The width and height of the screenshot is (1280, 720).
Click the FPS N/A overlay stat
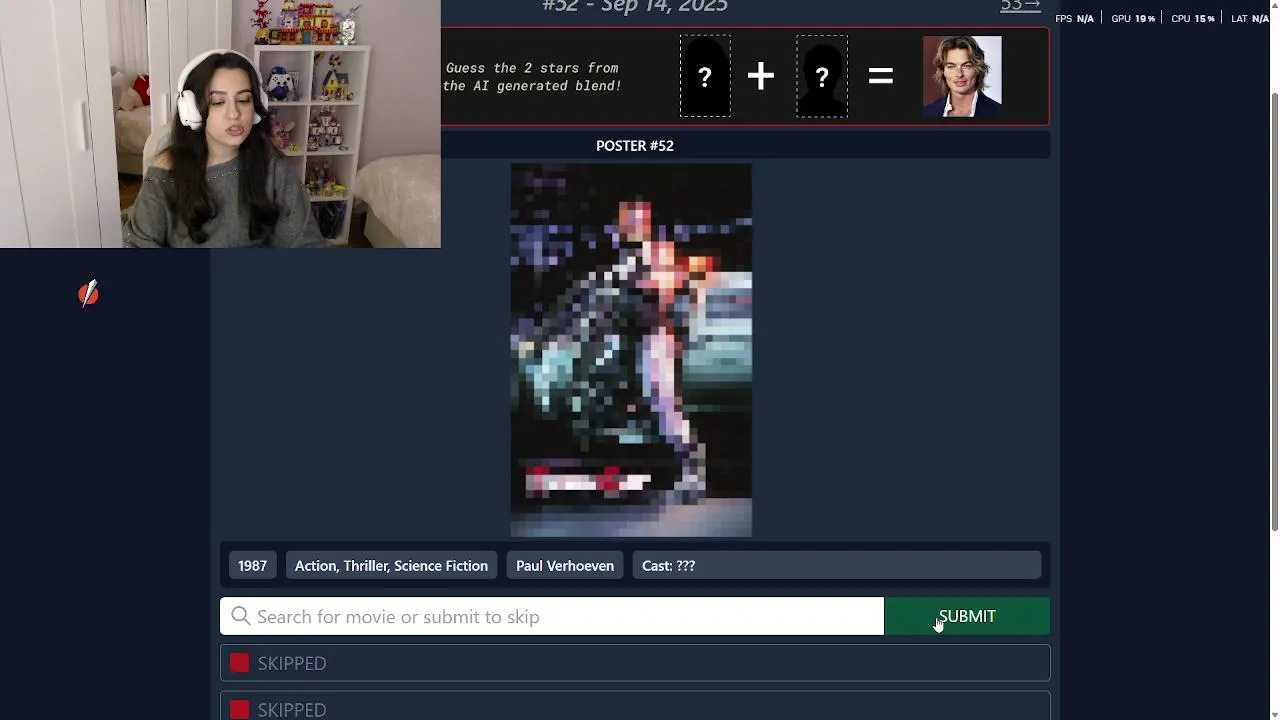point(1075,18)
